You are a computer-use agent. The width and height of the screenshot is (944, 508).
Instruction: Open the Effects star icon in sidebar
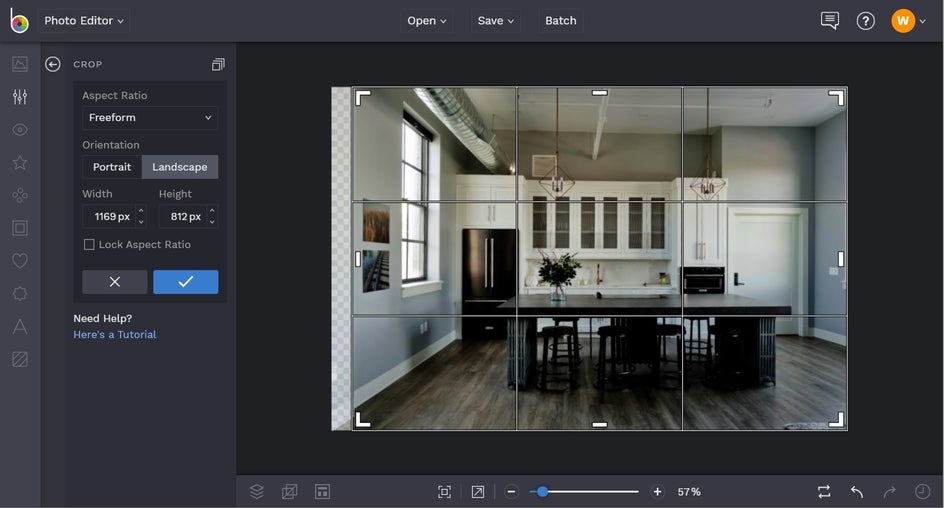click(x=20, y=162)
